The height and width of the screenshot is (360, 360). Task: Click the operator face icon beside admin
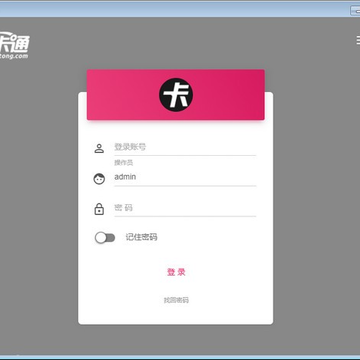(x=99, y=179)
